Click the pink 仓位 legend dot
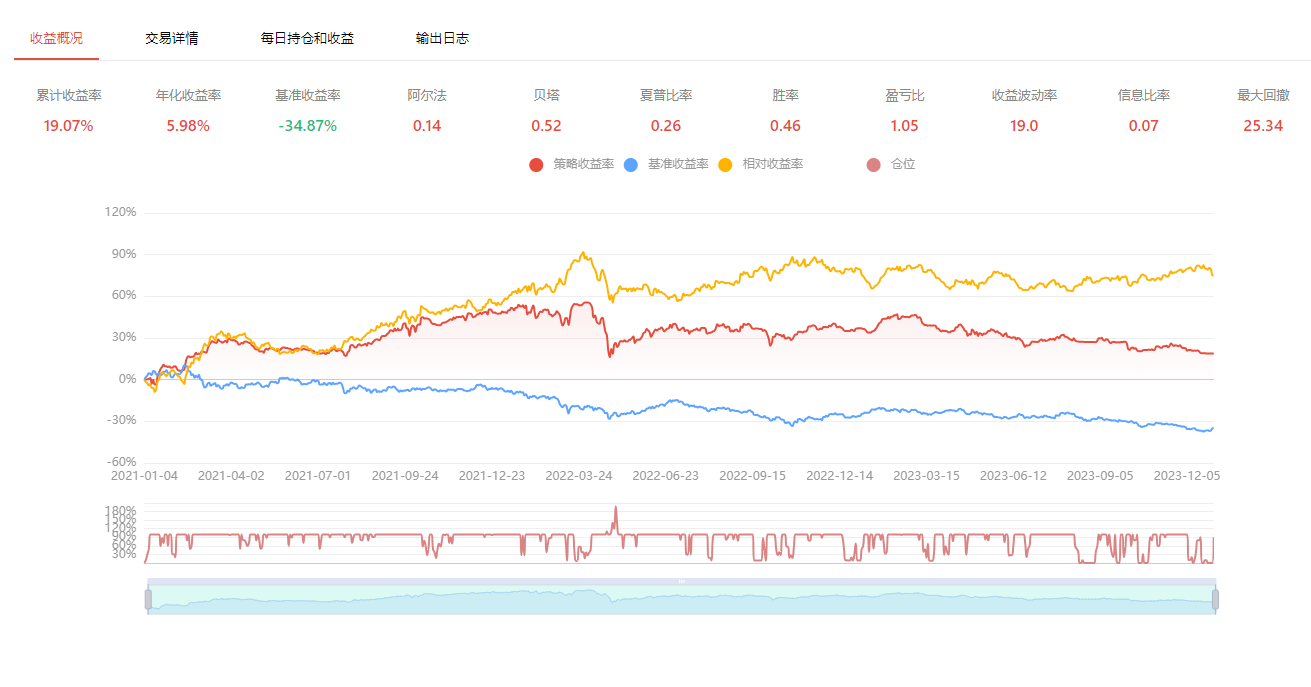This screenshot has width=1311, height=687. click(x=873, y=164)
